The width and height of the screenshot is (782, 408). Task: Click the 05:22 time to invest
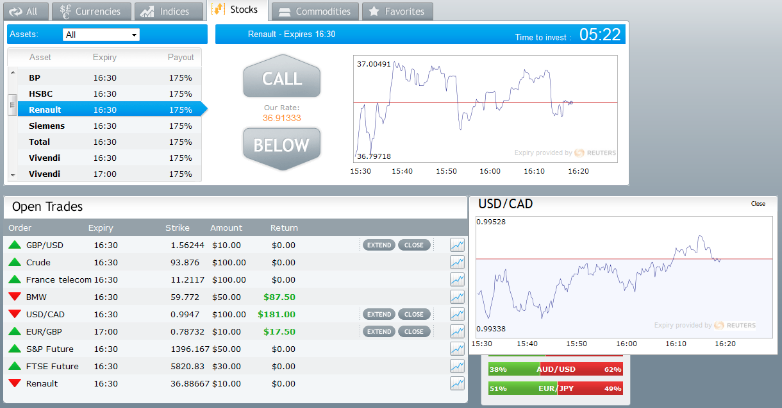[x=600, y=34]
